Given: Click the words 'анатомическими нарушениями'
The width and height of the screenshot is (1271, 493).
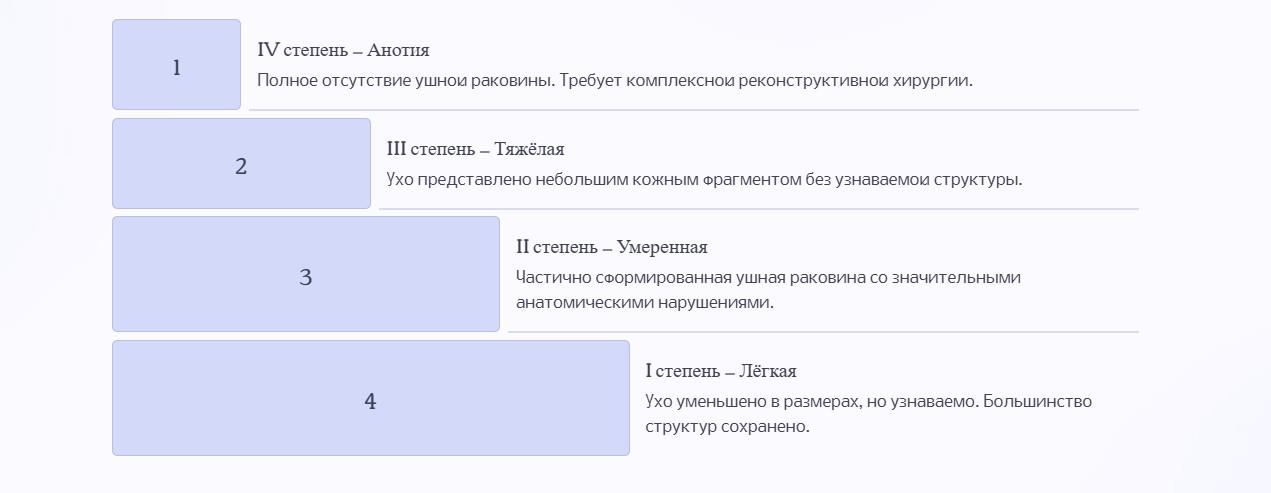Looking at the screenshot, I should 643,301.
